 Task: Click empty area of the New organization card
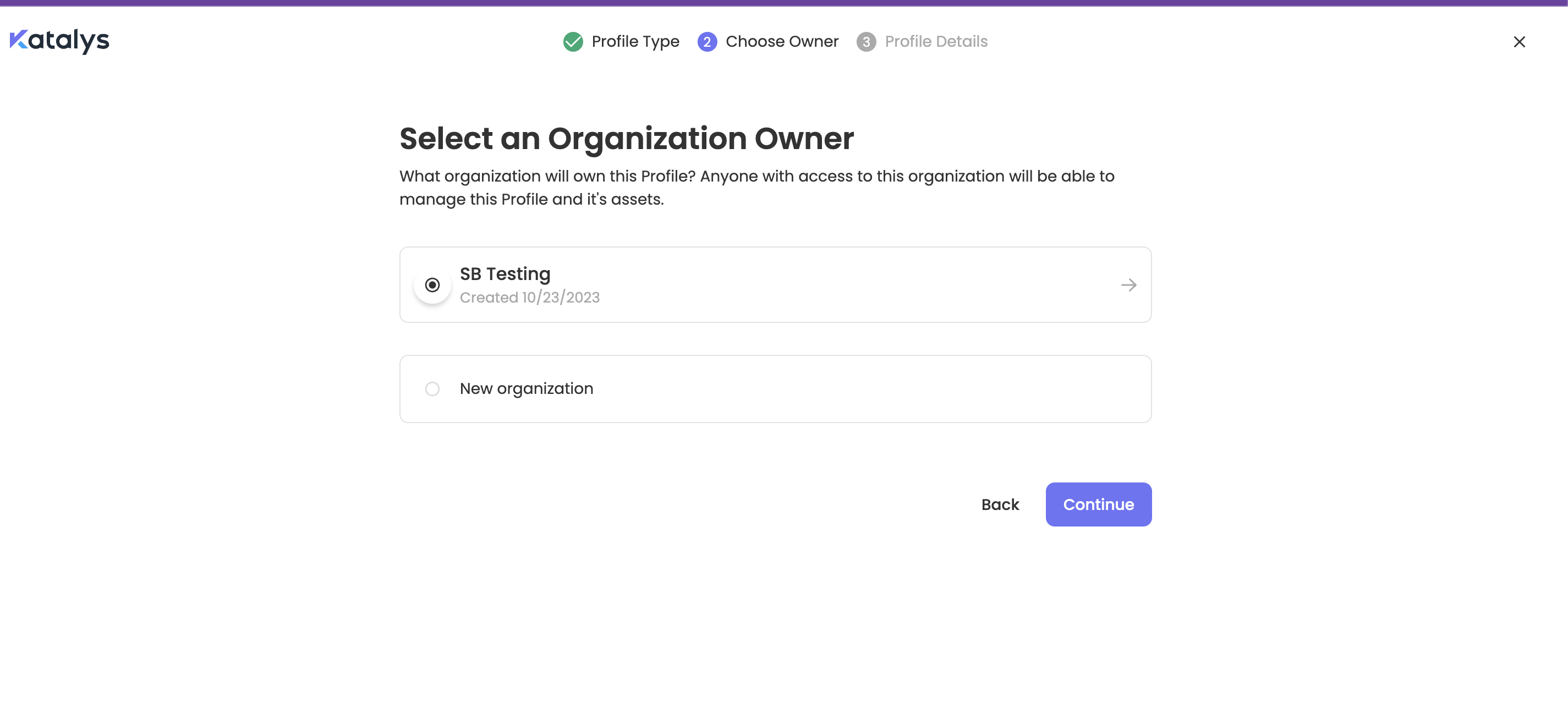852,388
